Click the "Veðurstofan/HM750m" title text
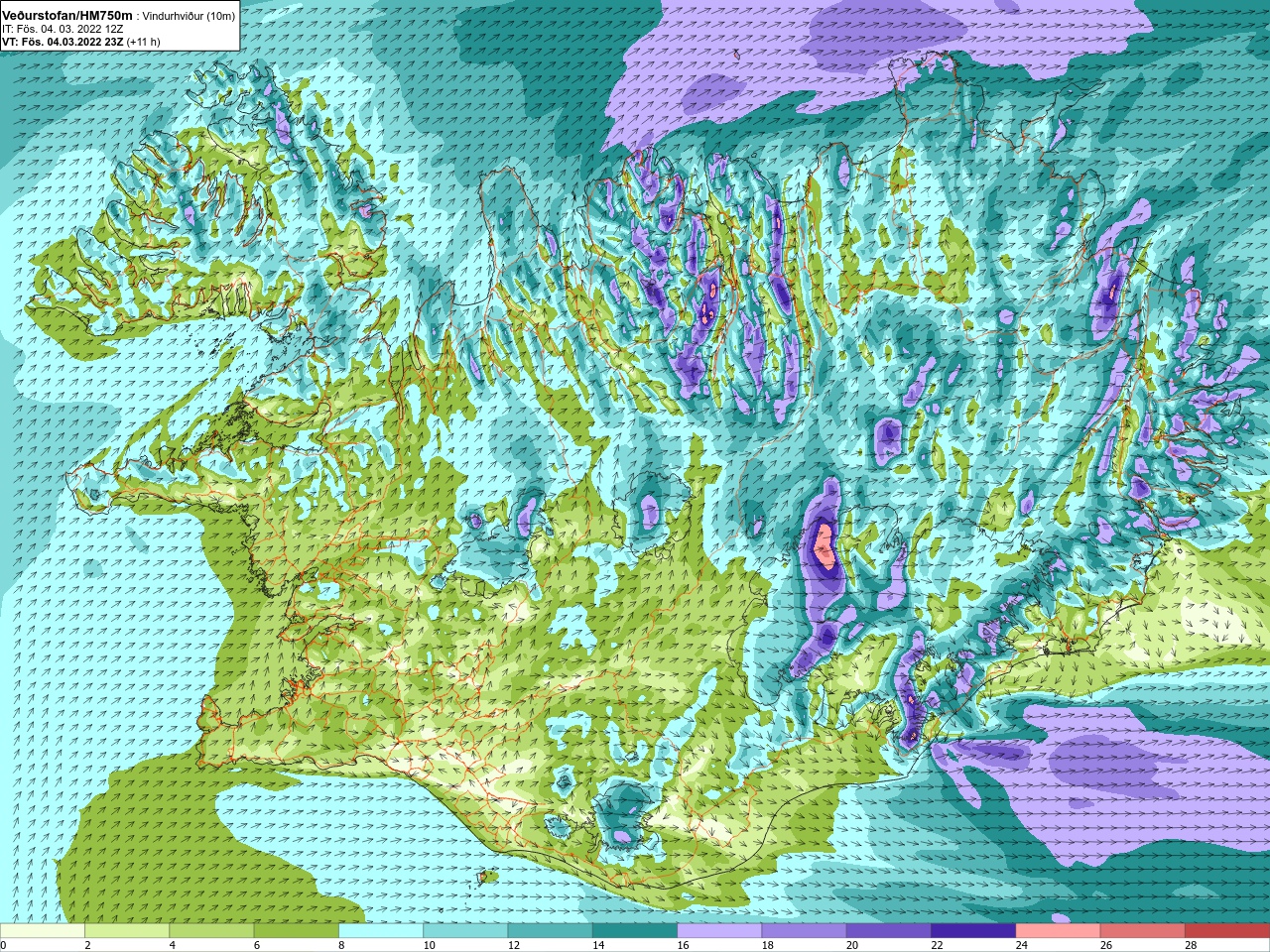Screen dimensions: 1270x952 point(67,16)
